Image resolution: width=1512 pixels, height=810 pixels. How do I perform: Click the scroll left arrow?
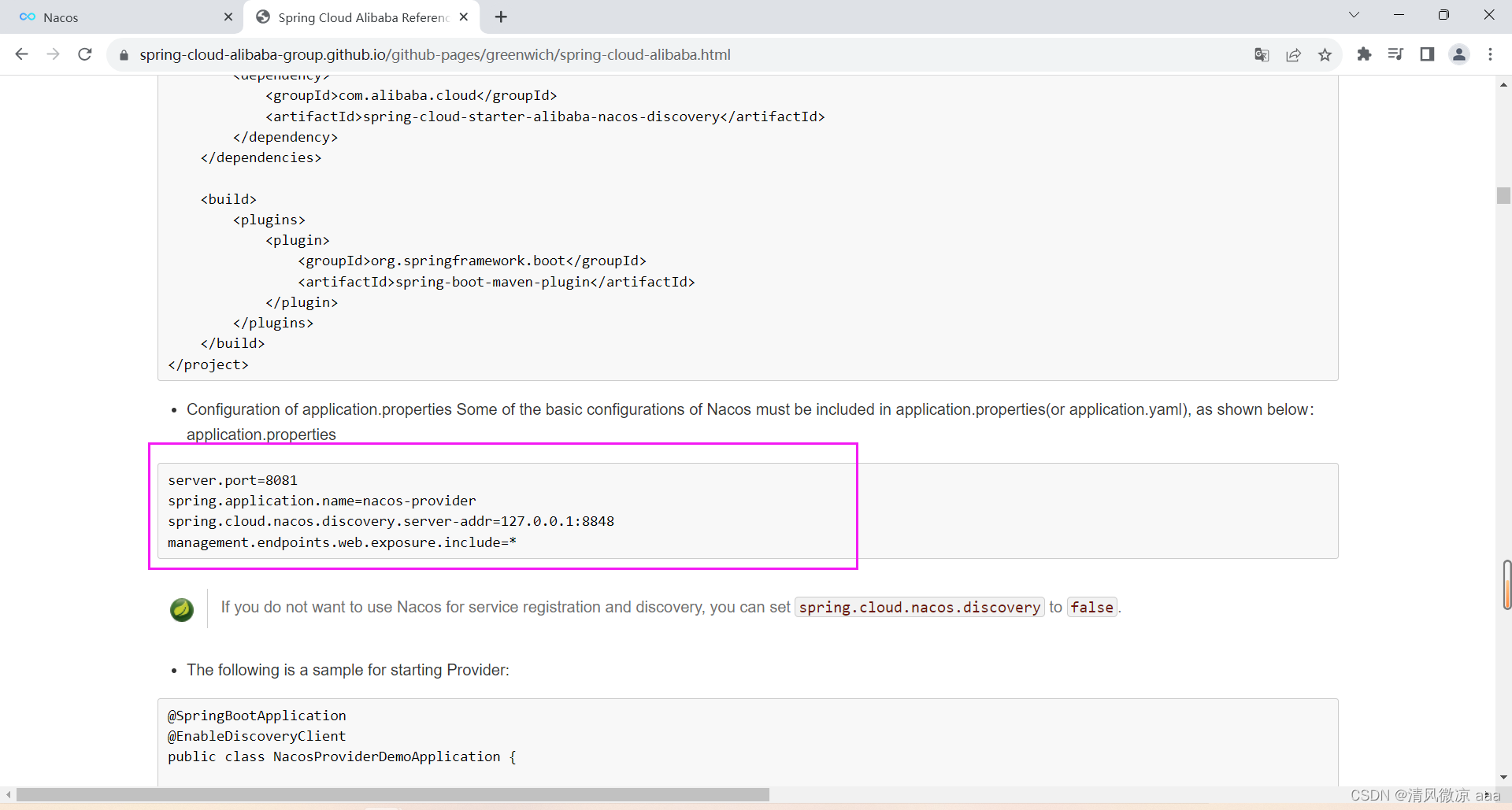click(8, 795)
